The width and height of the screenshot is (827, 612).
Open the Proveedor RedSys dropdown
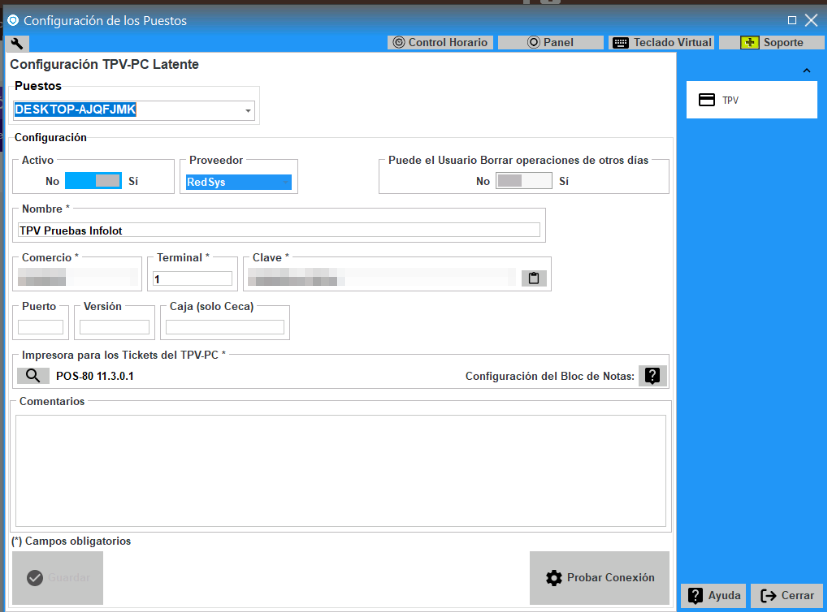[238, 182]
